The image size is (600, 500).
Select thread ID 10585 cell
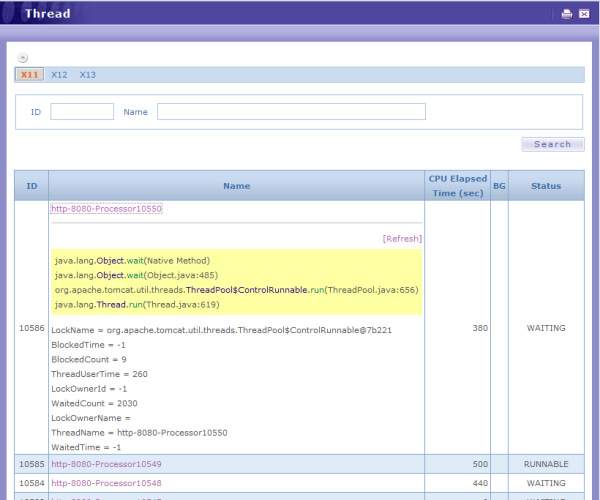[32, 464]
